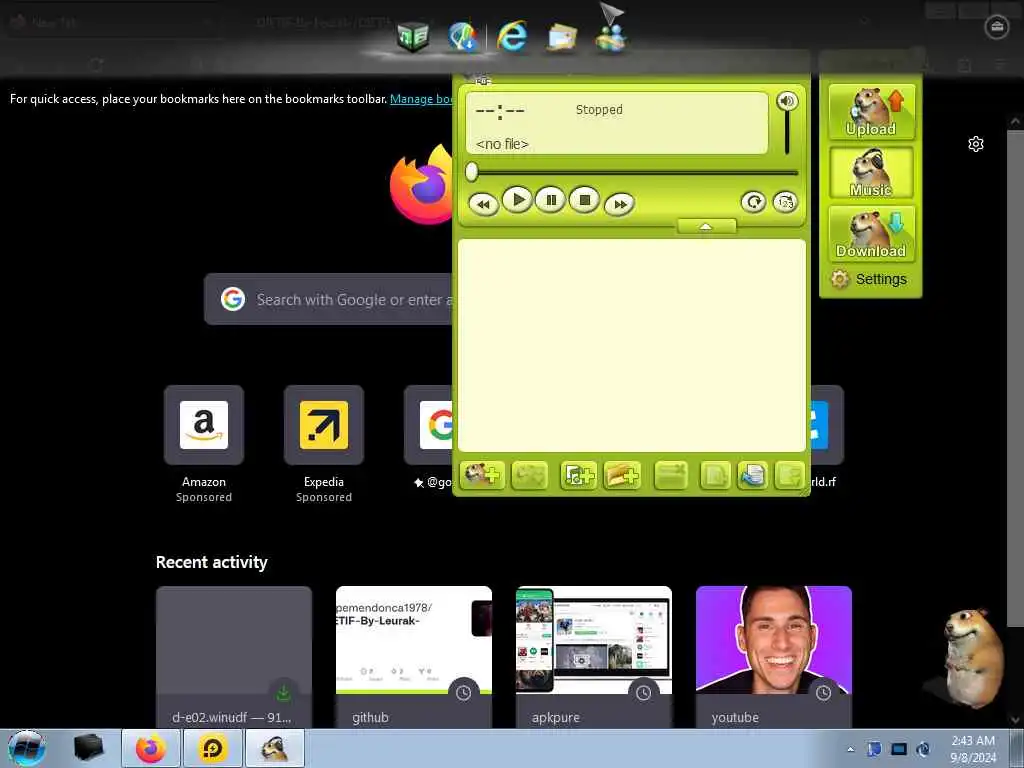Open the new tab page settings gear

coord(976,144)
